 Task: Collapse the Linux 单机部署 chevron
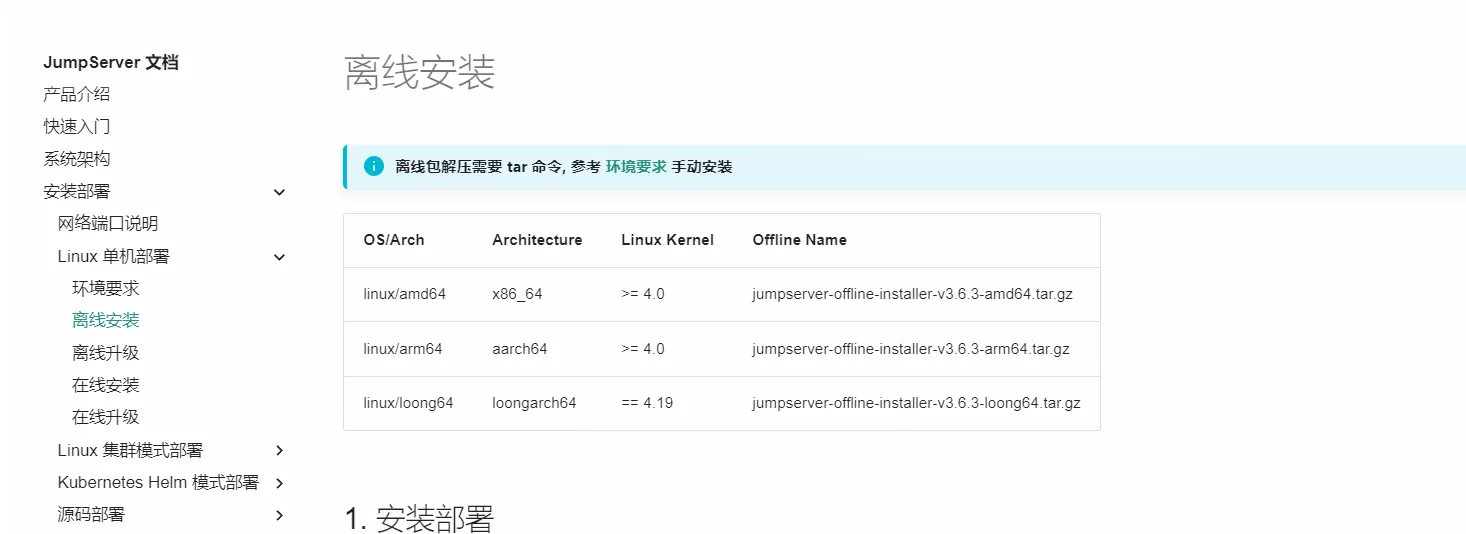(x=280, y=257)
